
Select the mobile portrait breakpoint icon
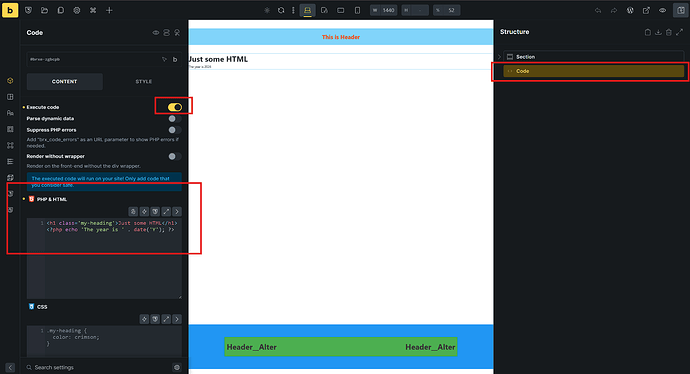pos(357,10)
